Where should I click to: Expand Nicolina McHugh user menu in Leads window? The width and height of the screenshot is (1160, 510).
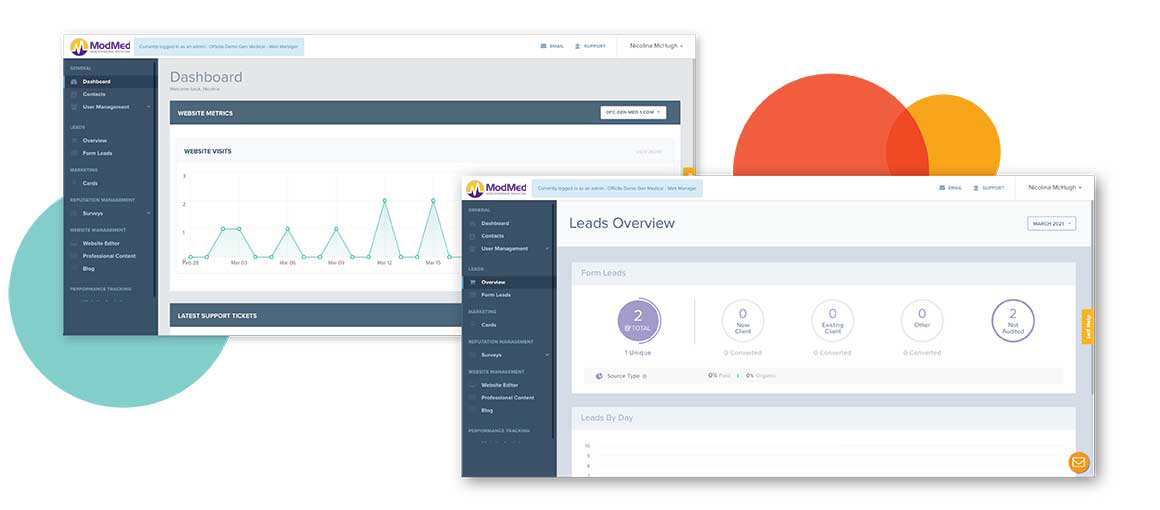(x=1053, y=188)
